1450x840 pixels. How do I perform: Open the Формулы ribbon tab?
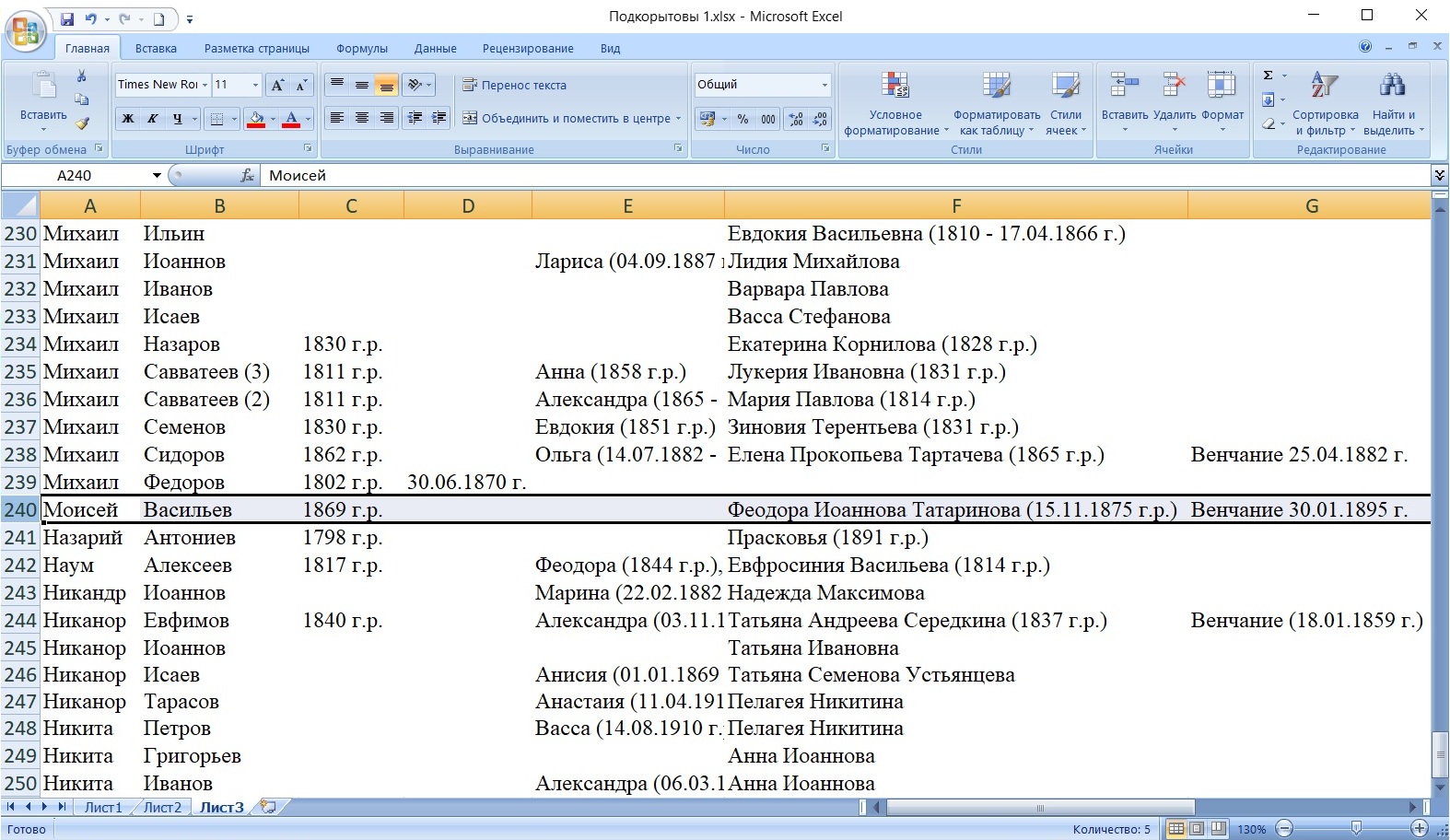(362, 48)
